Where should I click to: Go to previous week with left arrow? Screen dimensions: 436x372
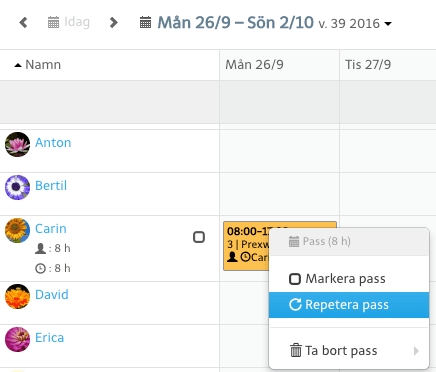[x=23, y=23]
